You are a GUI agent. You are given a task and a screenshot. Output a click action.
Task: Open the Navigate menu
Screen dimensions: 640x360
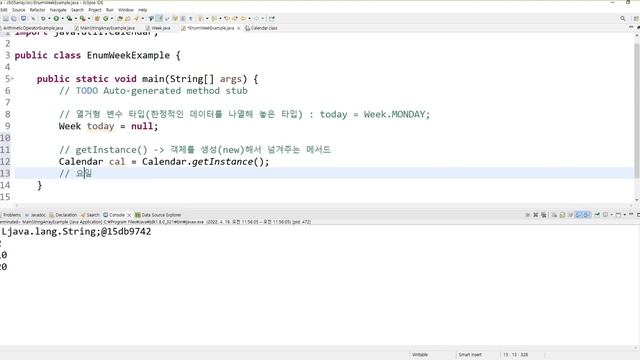(x=58, y=10)
